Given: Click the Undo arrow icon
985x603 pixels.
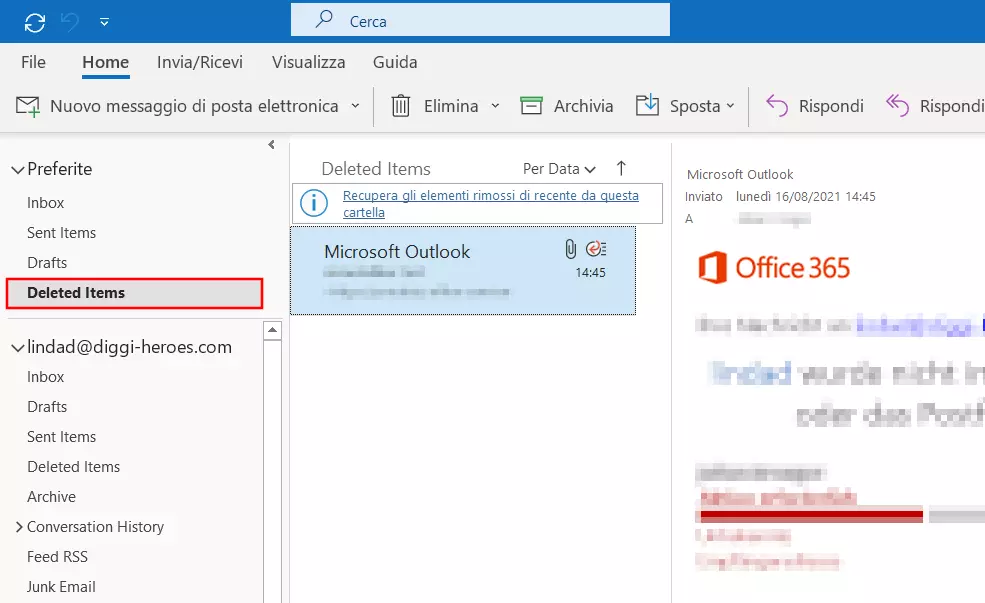Looking at the screenshot, I should pyautogui.click(x=70, y=22).
